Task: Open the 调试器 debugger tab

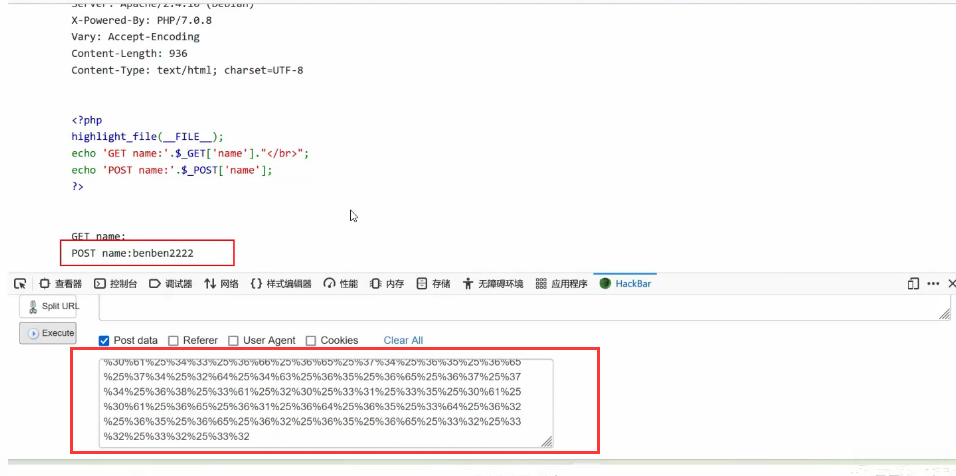Action: [x=171, y=284]
